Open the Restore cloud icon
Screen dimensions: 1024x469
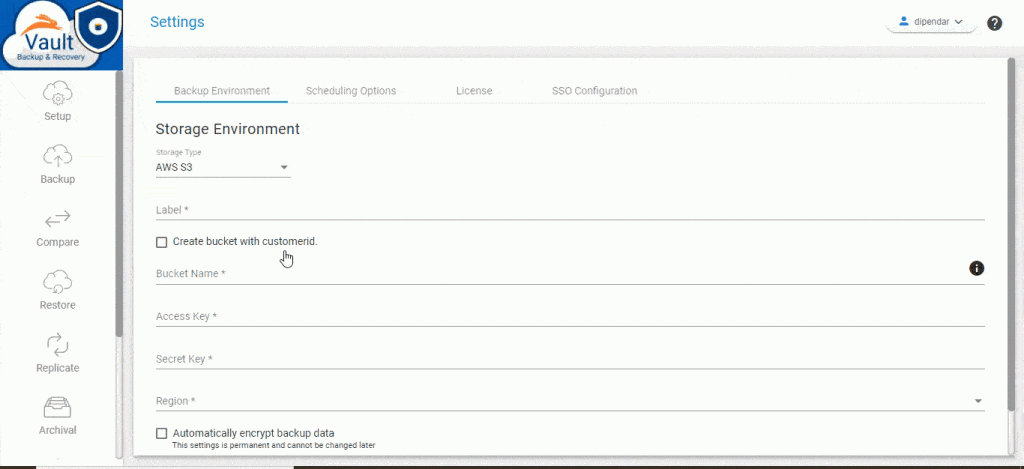click(x=57, y=282)
